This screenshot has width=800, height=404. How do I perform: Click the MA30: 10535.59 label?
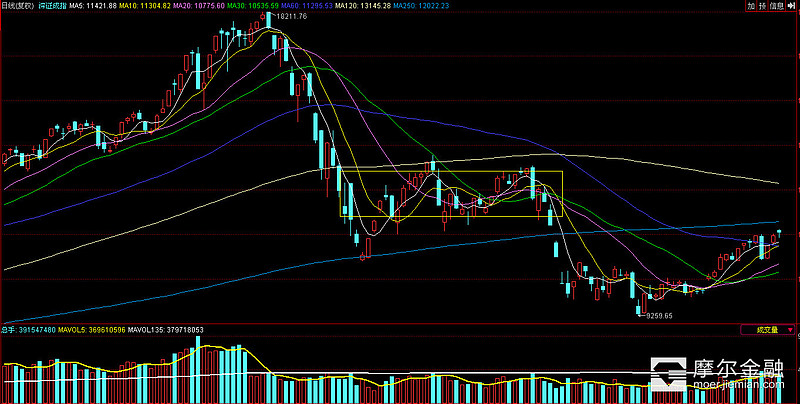click(253, 6)
